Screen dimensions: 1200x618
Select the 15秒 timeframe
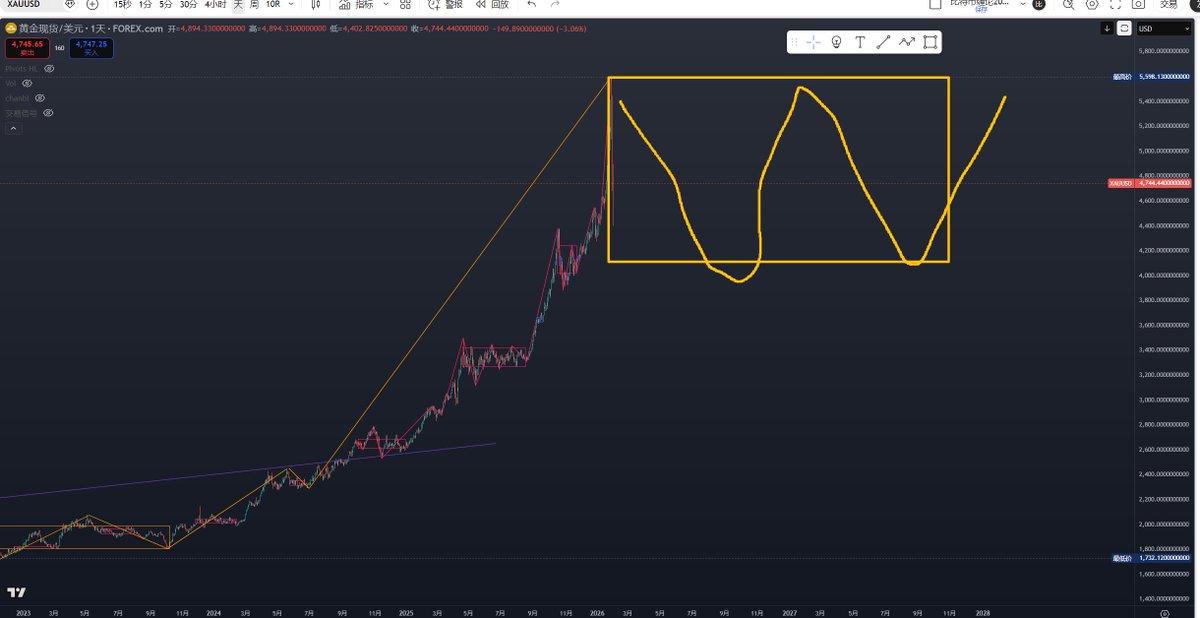click(122, 4)
